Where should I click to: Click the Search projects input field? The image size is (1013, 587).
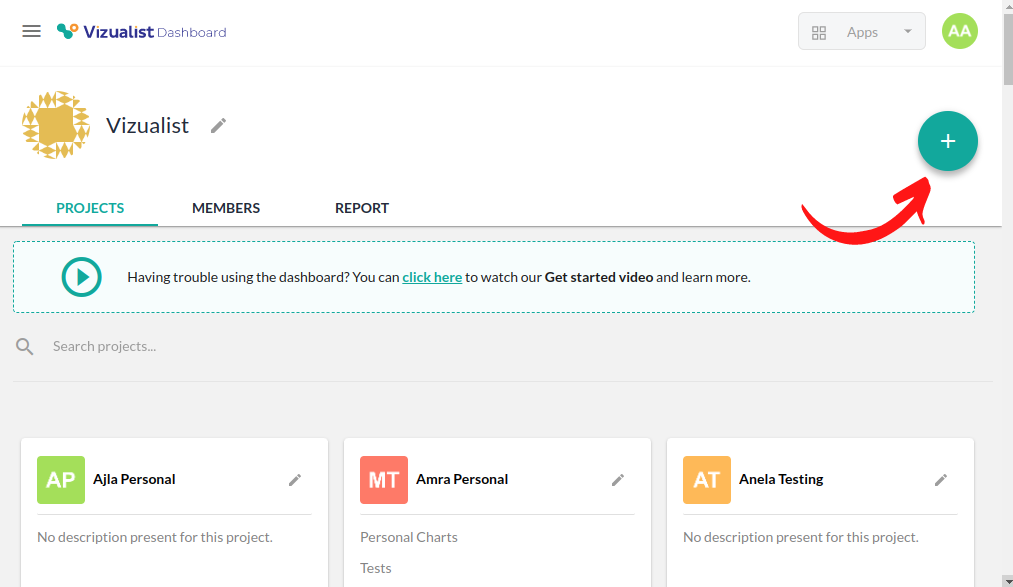300,347
